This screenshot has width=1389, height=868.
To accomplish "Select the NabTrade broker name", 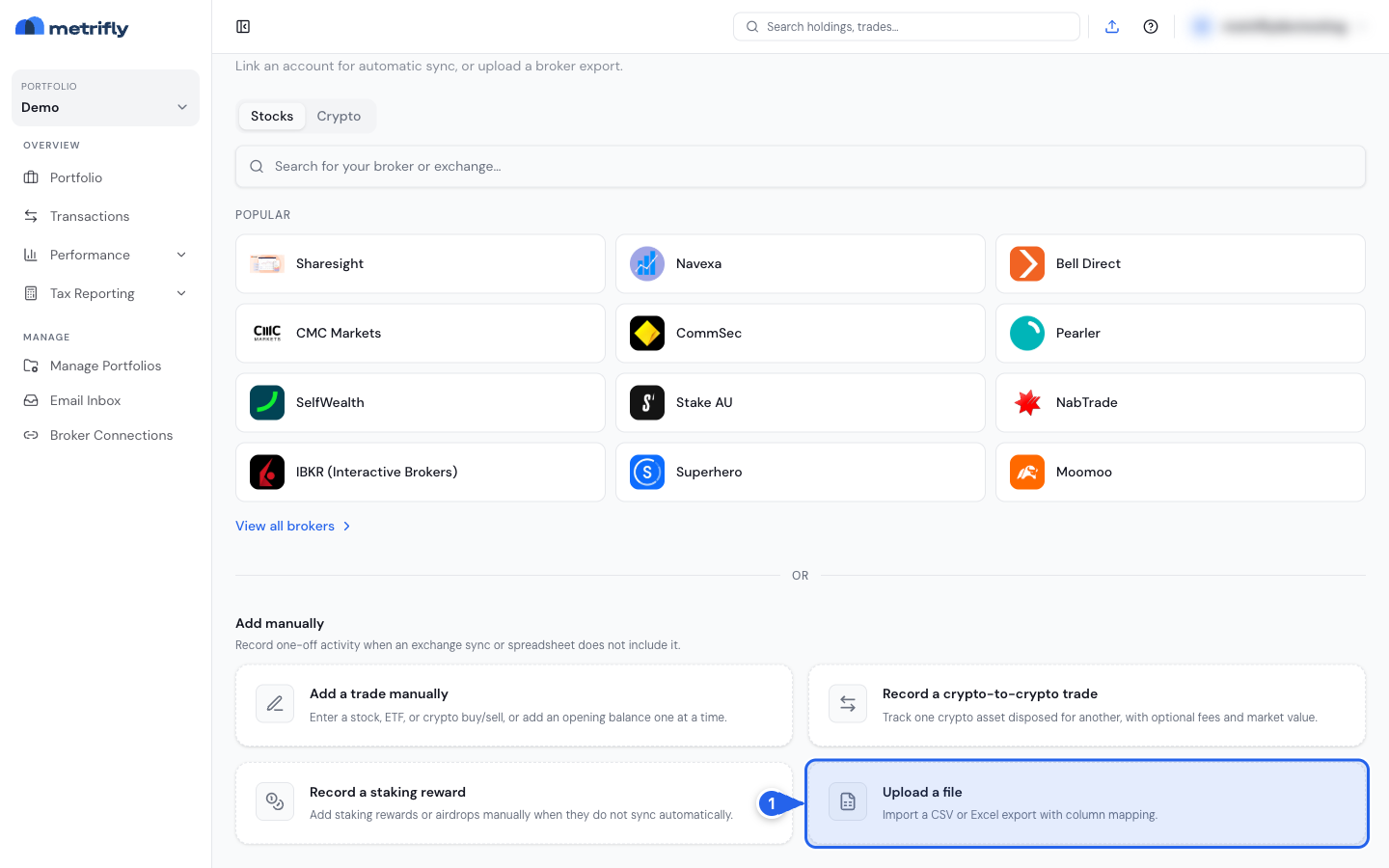I will (1087, 402).
